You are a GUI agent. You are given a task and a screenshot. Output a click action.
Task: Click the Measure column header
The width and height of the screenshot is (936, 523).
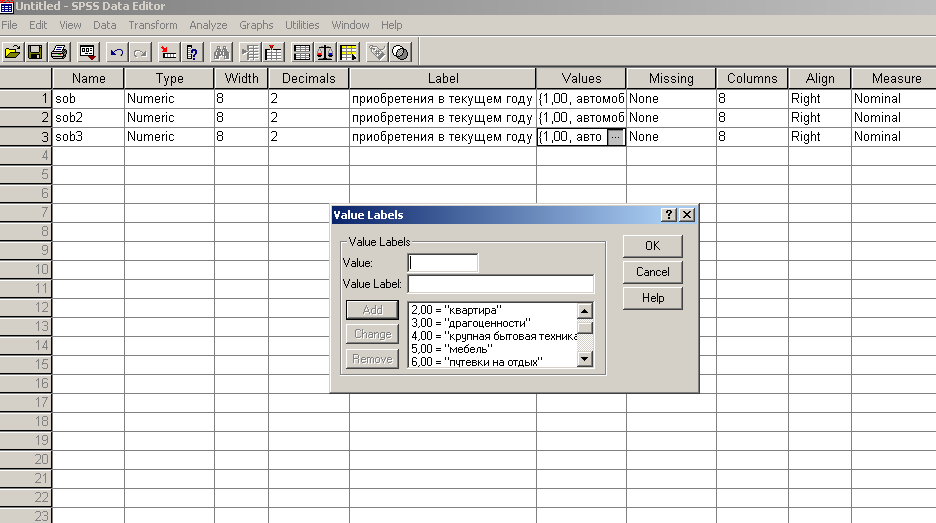click(x=895, y=79)
